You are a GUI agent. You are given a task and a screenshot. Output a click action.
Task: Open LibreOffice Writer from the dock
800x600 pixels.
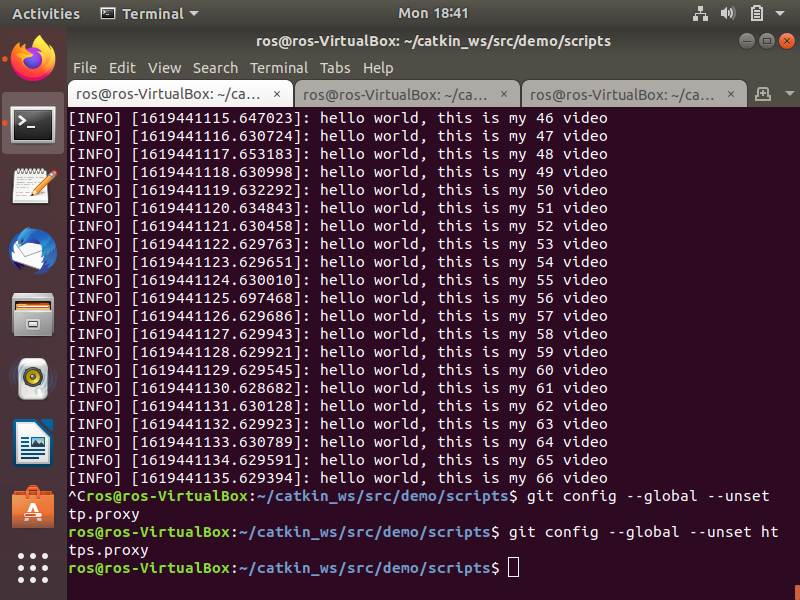(x=33, y=443)
